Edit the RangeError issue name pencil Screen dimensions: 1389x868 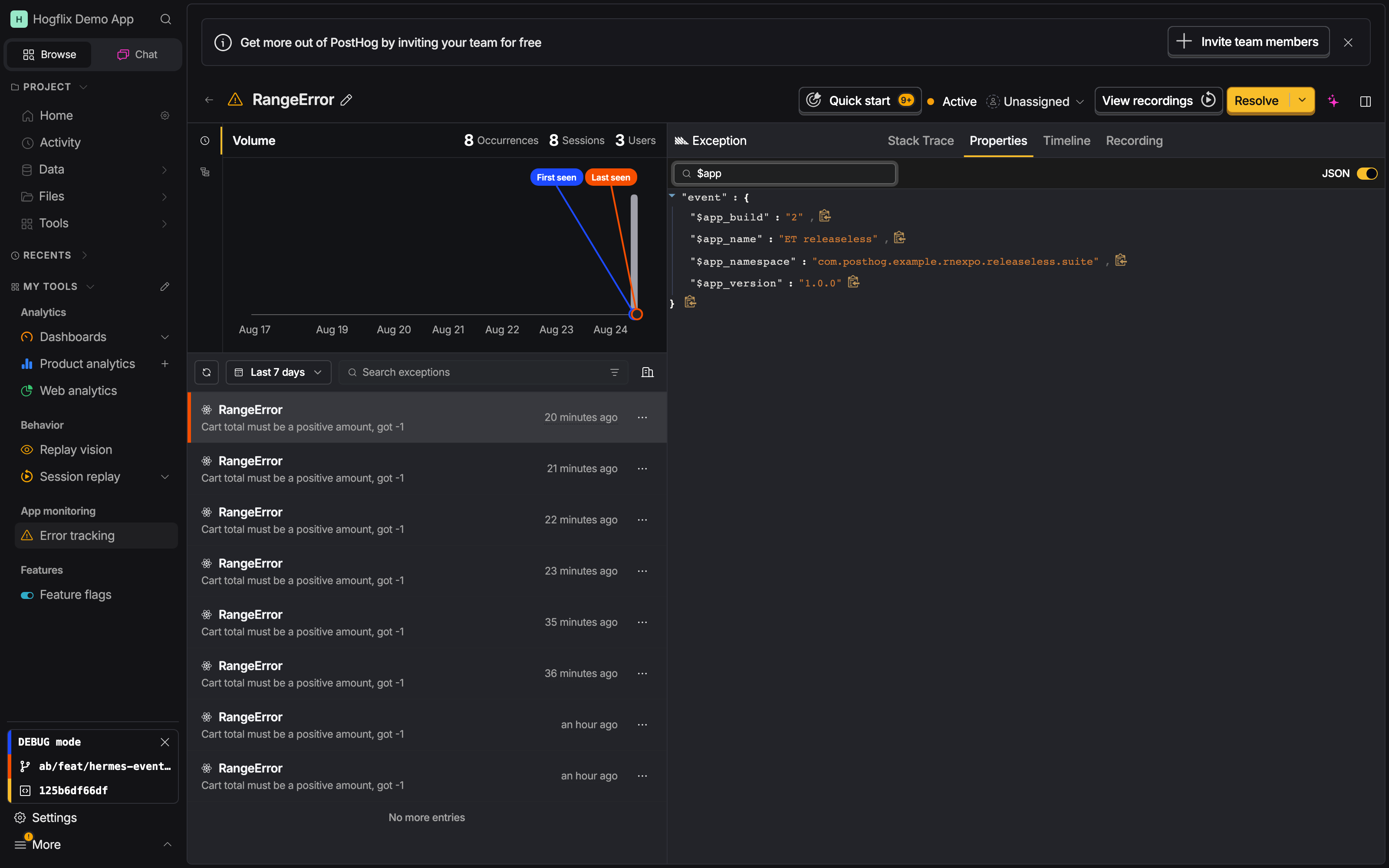pyautogui.click(x=346, y=100)
